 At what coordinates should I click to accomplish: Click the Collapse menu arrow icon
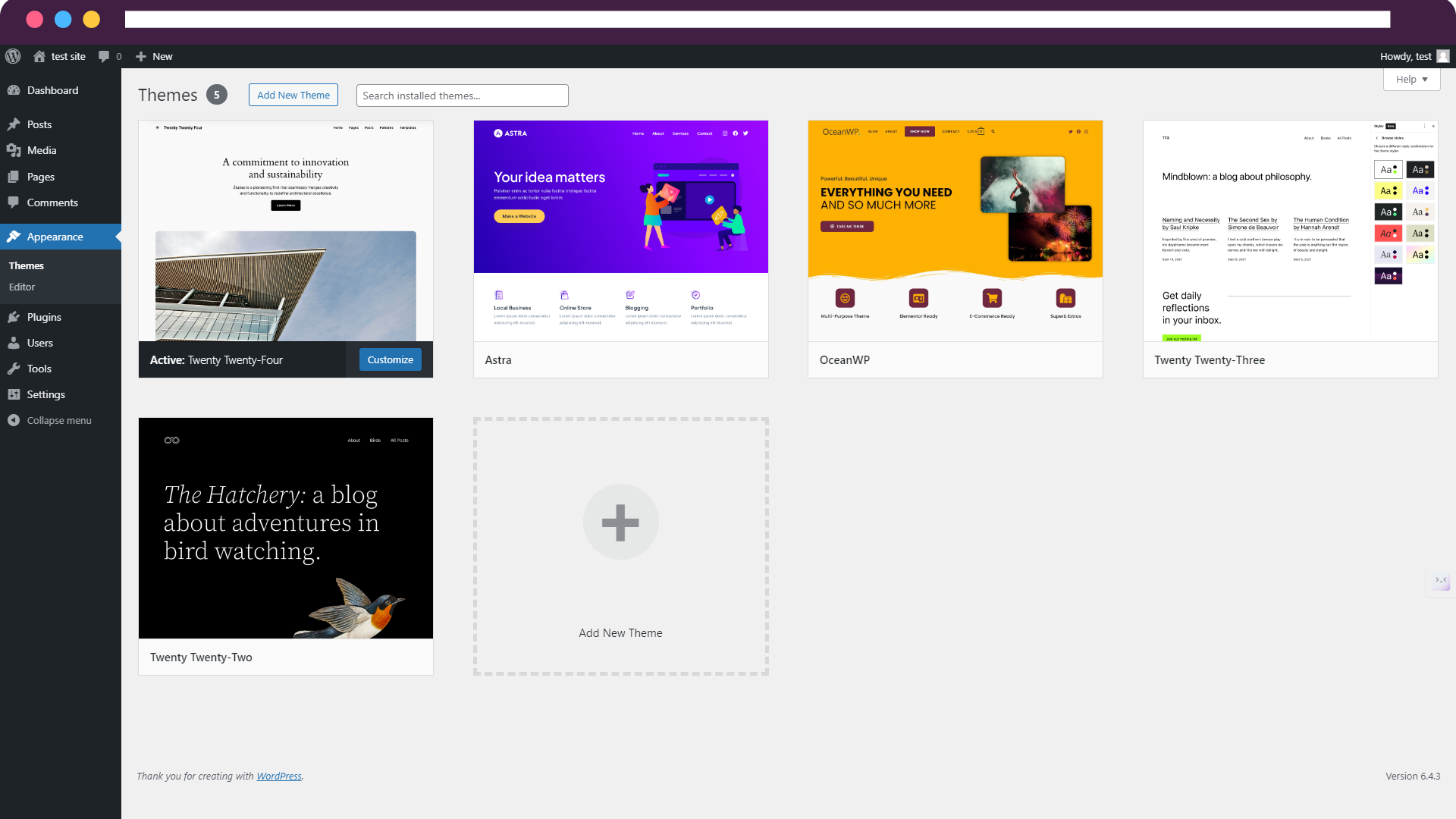pos(14,420)
